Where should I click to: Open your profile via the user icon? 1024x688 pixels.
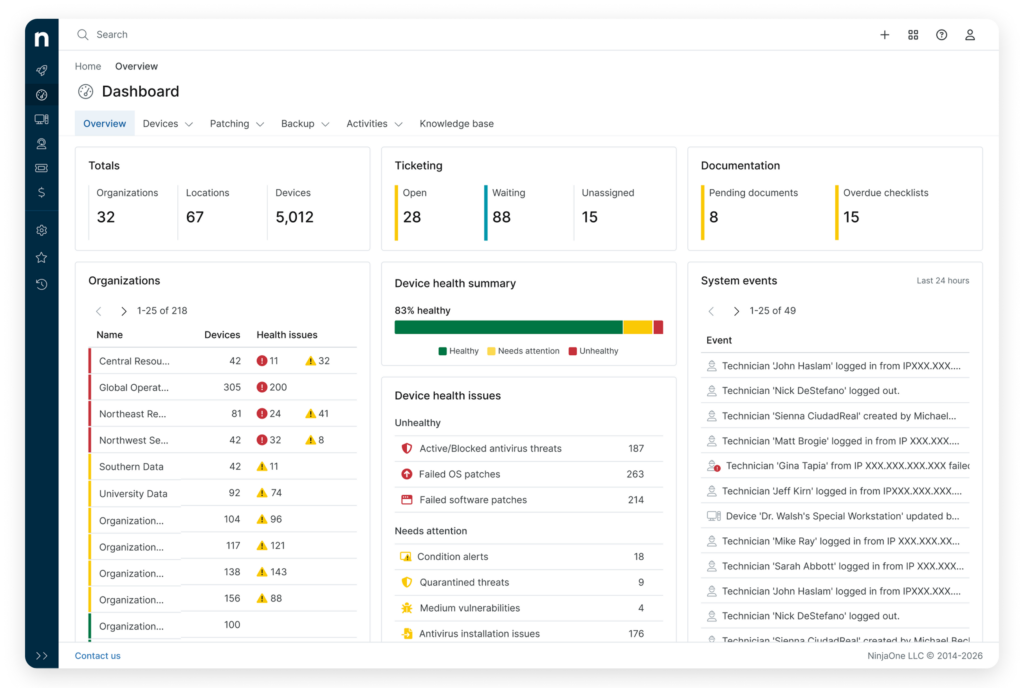969,34
